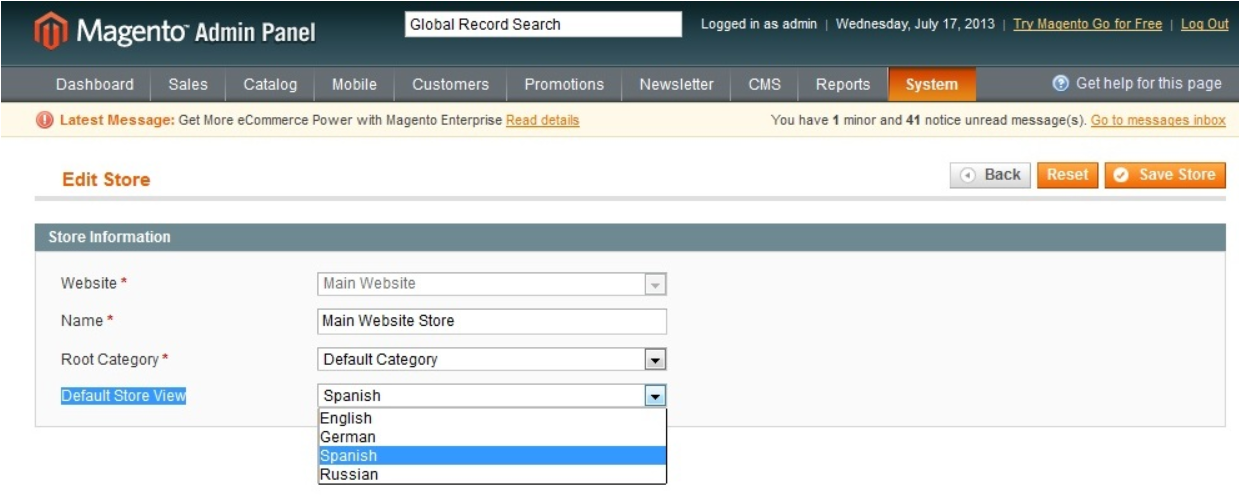Image resolution: width=1239 pixels, height=499 pixels.
Task: Open the Customers menu
Action: 450,85
